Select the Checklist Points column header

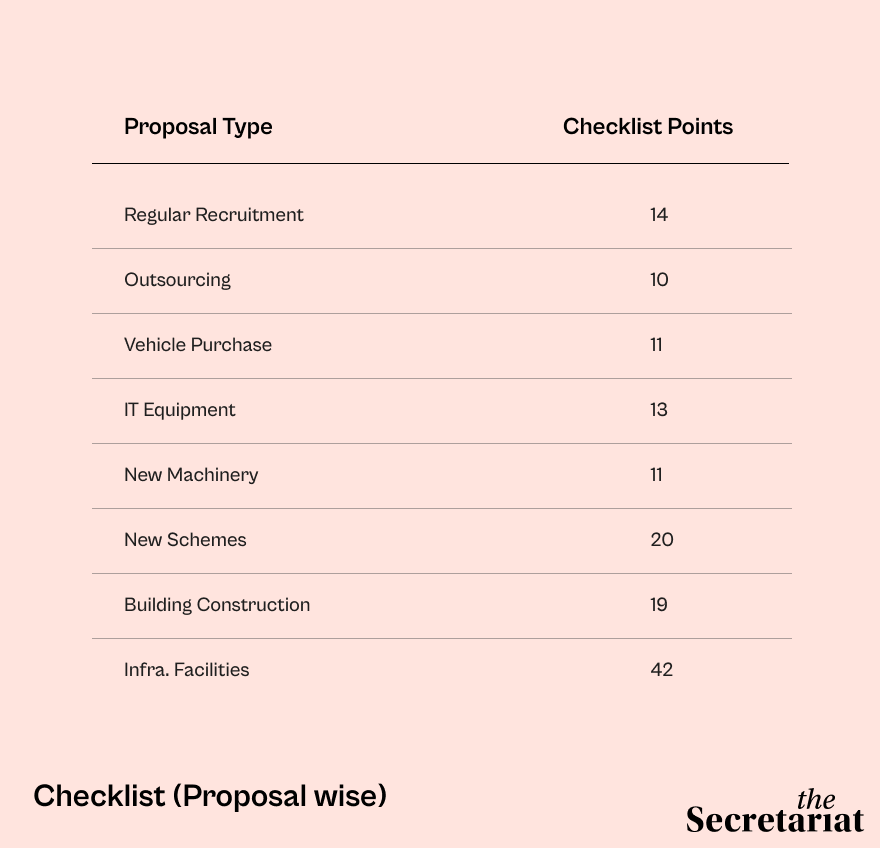(648, 126)
